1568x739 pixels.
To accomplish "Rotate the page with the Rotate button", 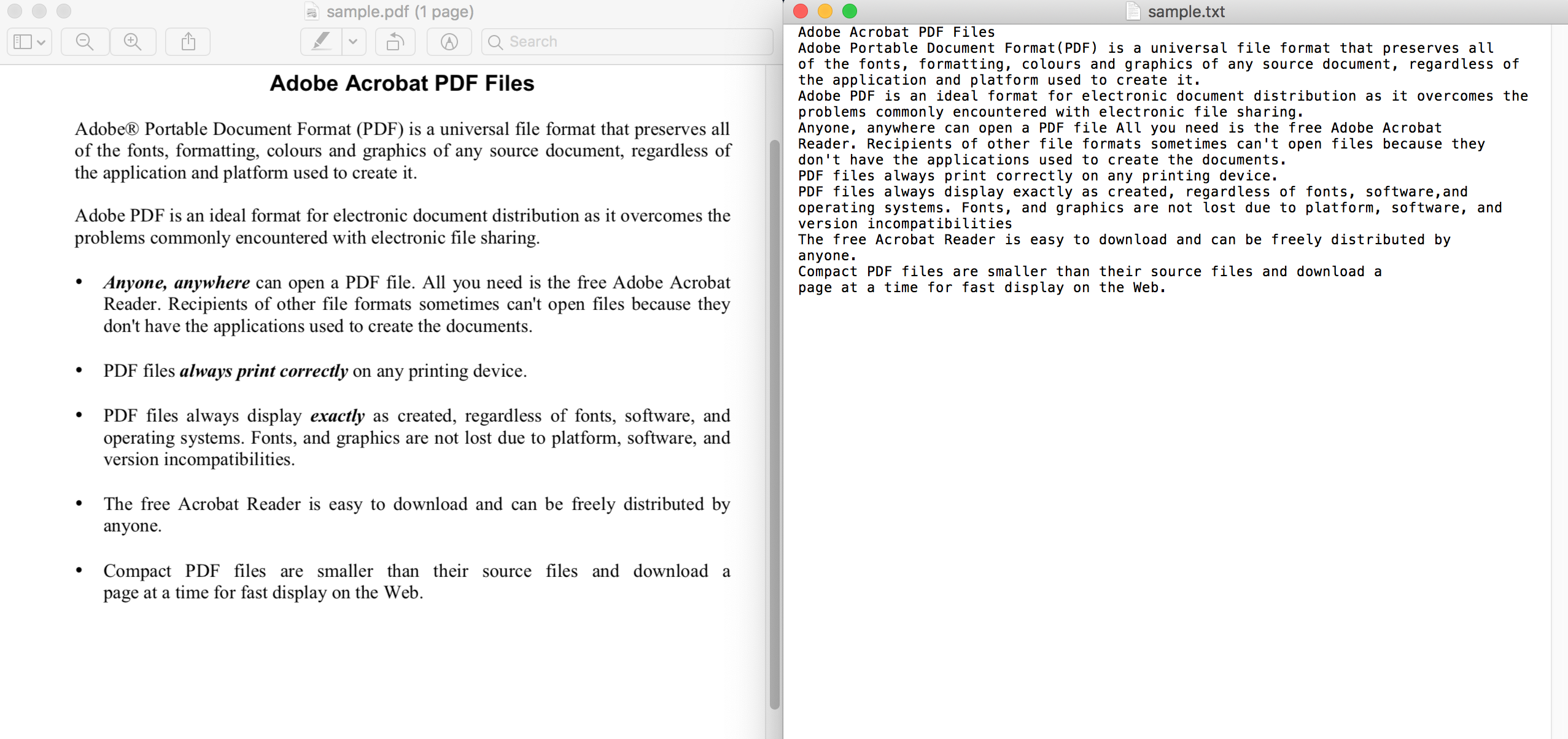I will [395, 42].
